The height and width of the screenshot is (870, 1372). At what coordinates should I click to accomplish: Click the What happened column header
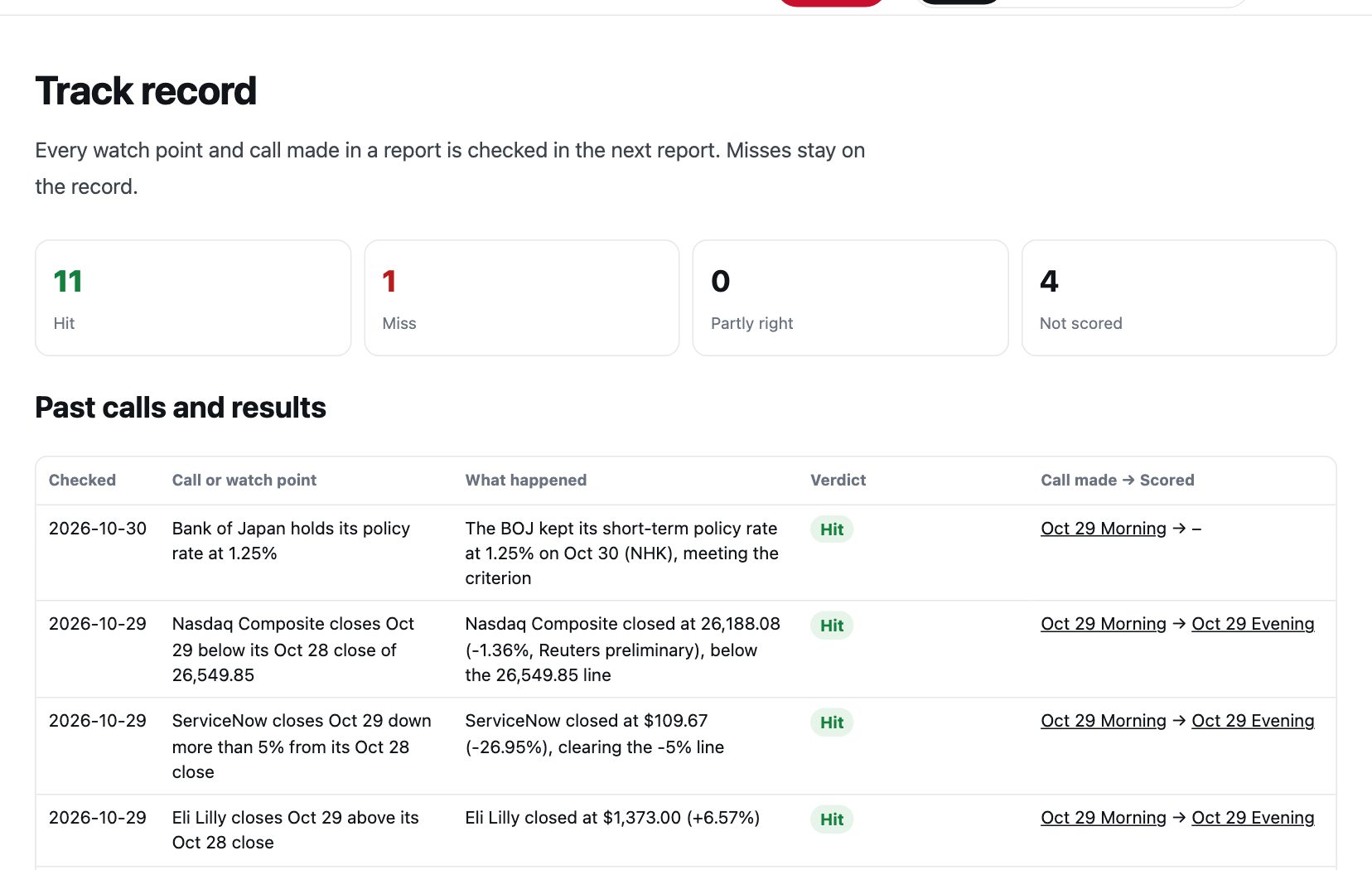tap(526, 480)
